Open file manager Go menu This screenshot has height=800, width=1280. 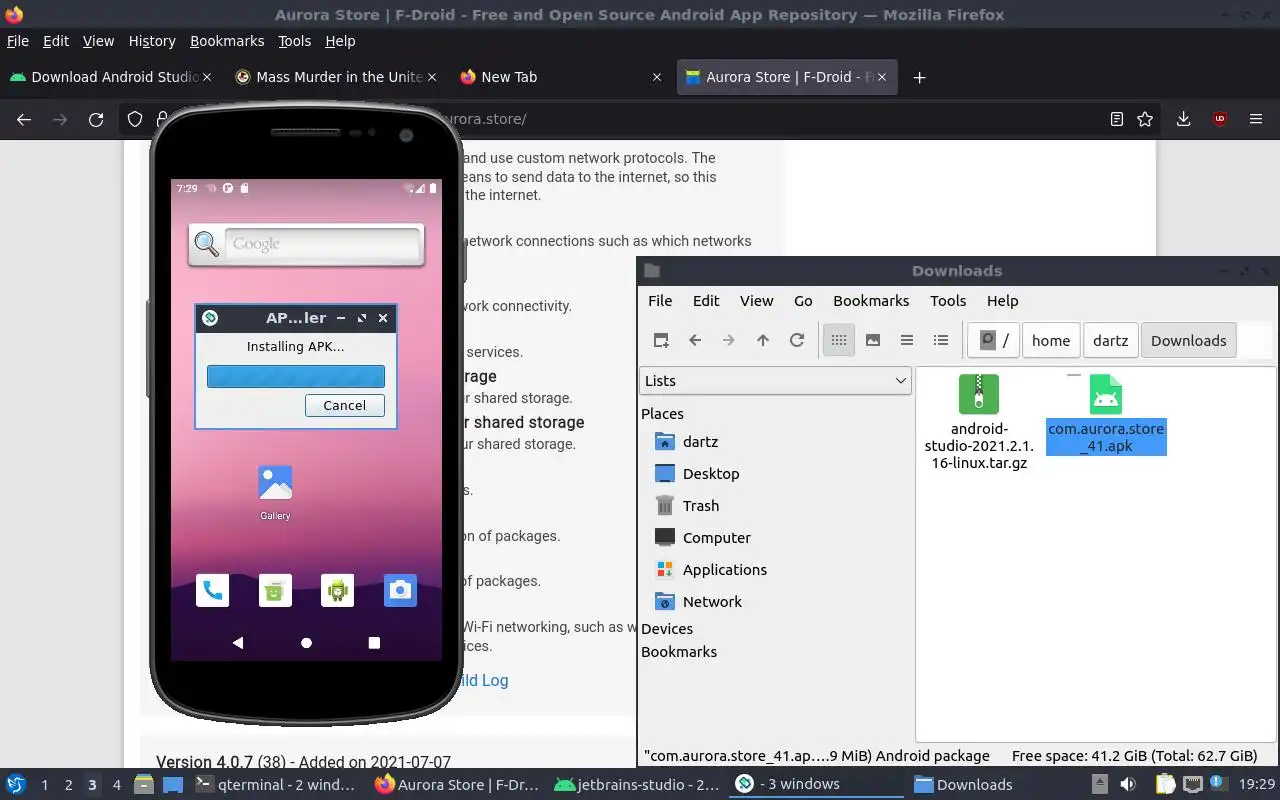[x=803, y=300]
